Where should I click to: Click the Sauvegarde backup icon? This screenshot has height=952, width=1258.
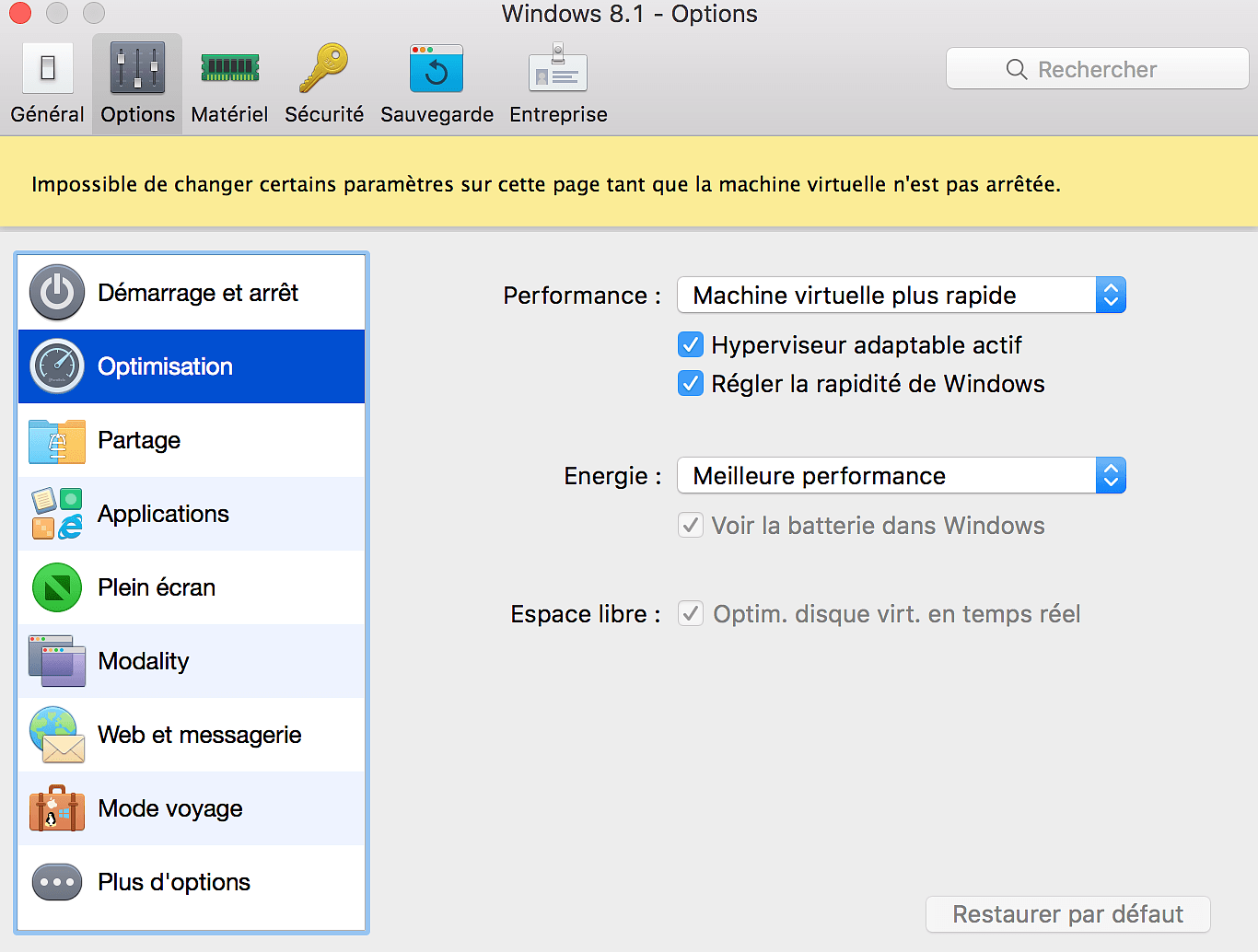click(x=437, y=69)
